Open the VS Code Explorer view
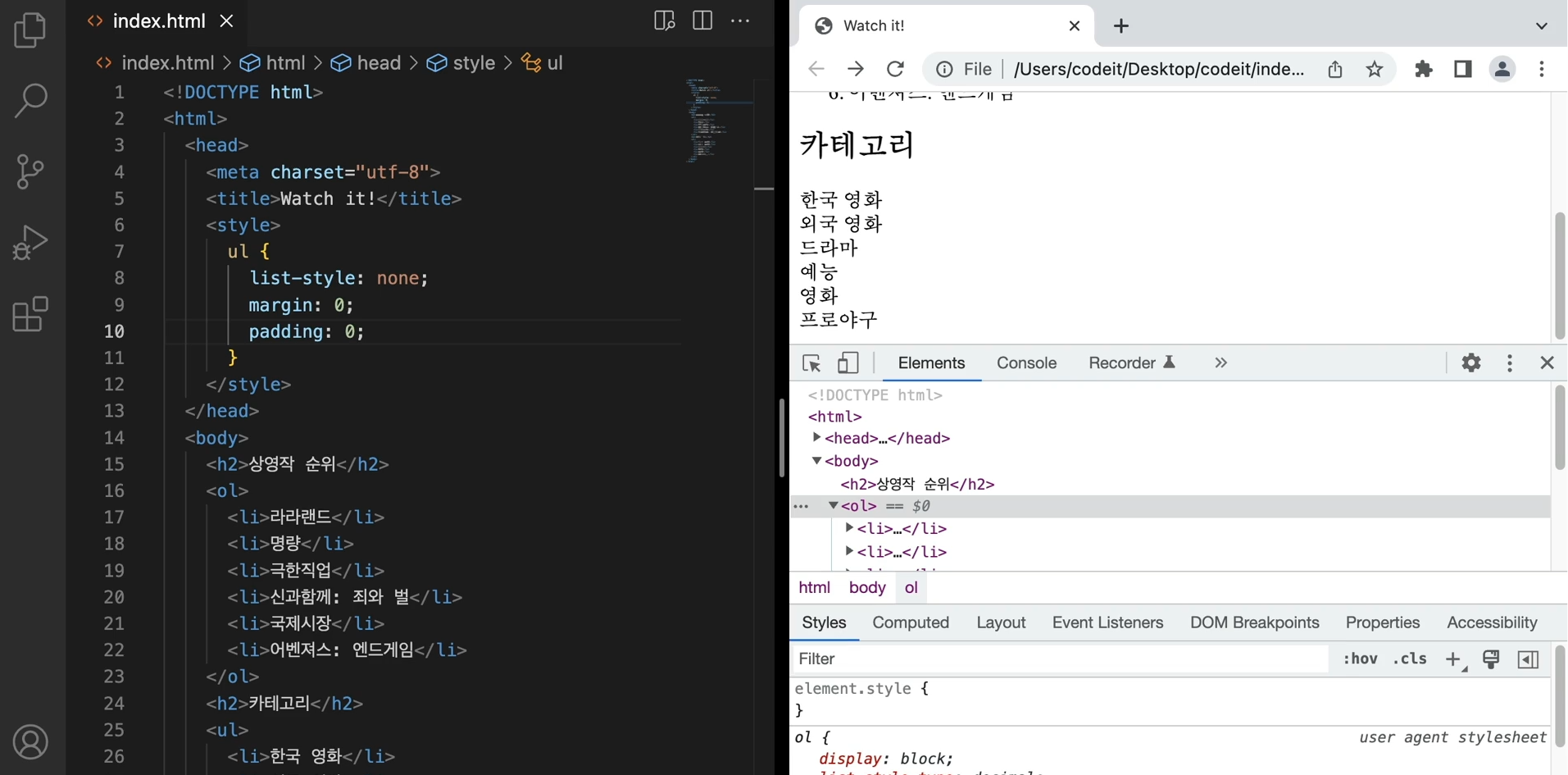The width and height of the screenshot is (1568, 775). tap(30, 30)
